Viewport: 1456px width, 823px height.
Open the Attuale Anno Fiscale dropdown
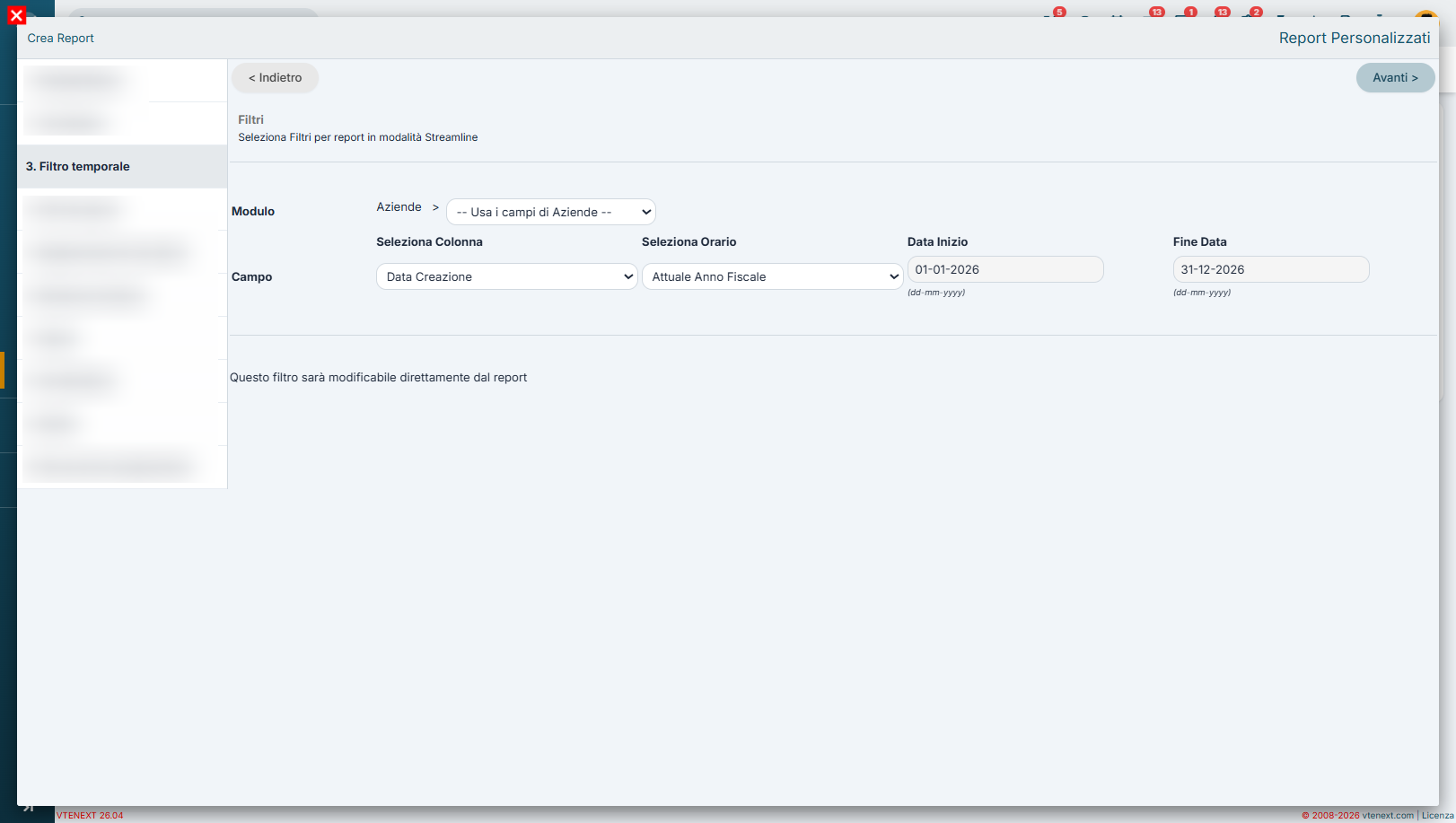[773, 276]
